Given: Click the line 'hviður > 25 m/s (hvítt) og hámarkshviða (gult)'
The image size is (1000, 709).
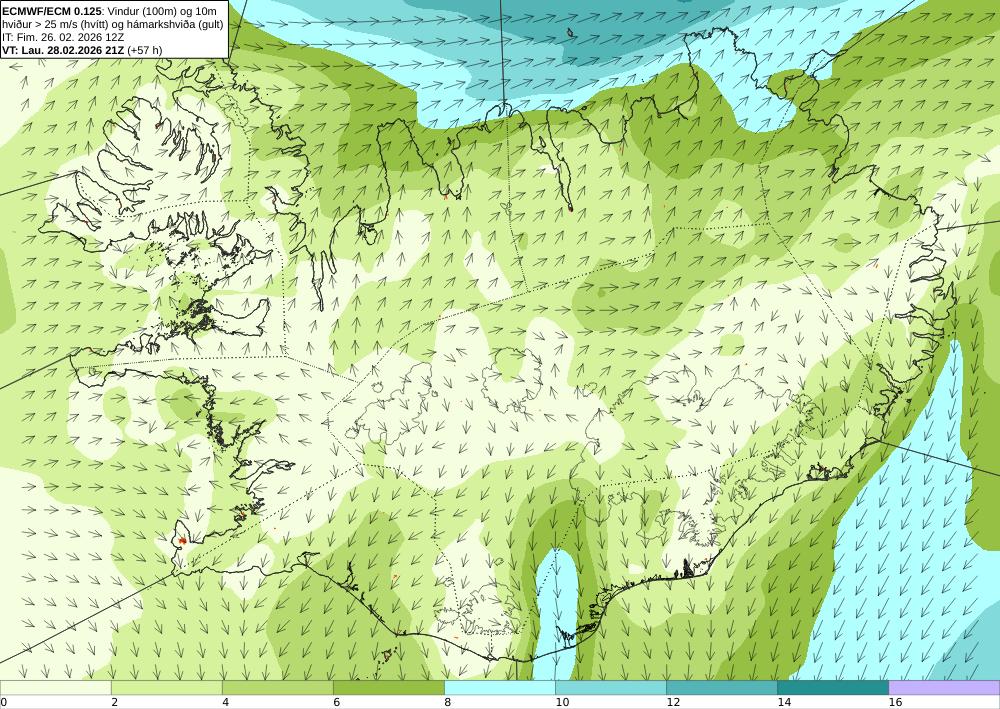Looking at the screenshot, I should (113, 24).
